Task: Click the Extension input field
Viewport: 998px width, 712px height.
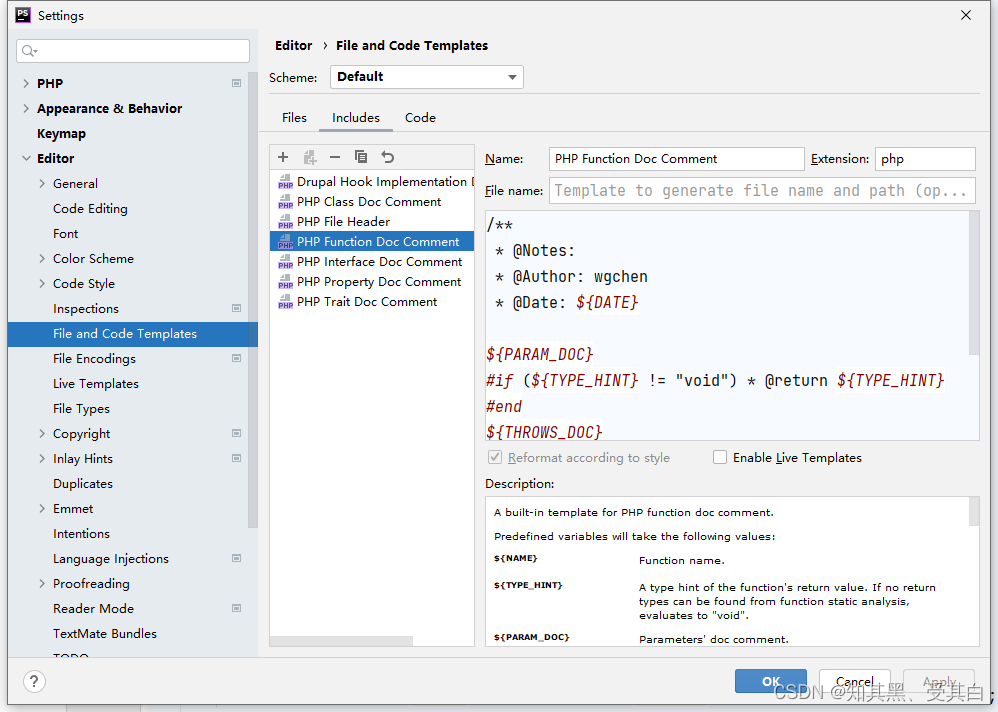Action: [x=925, y=159]
